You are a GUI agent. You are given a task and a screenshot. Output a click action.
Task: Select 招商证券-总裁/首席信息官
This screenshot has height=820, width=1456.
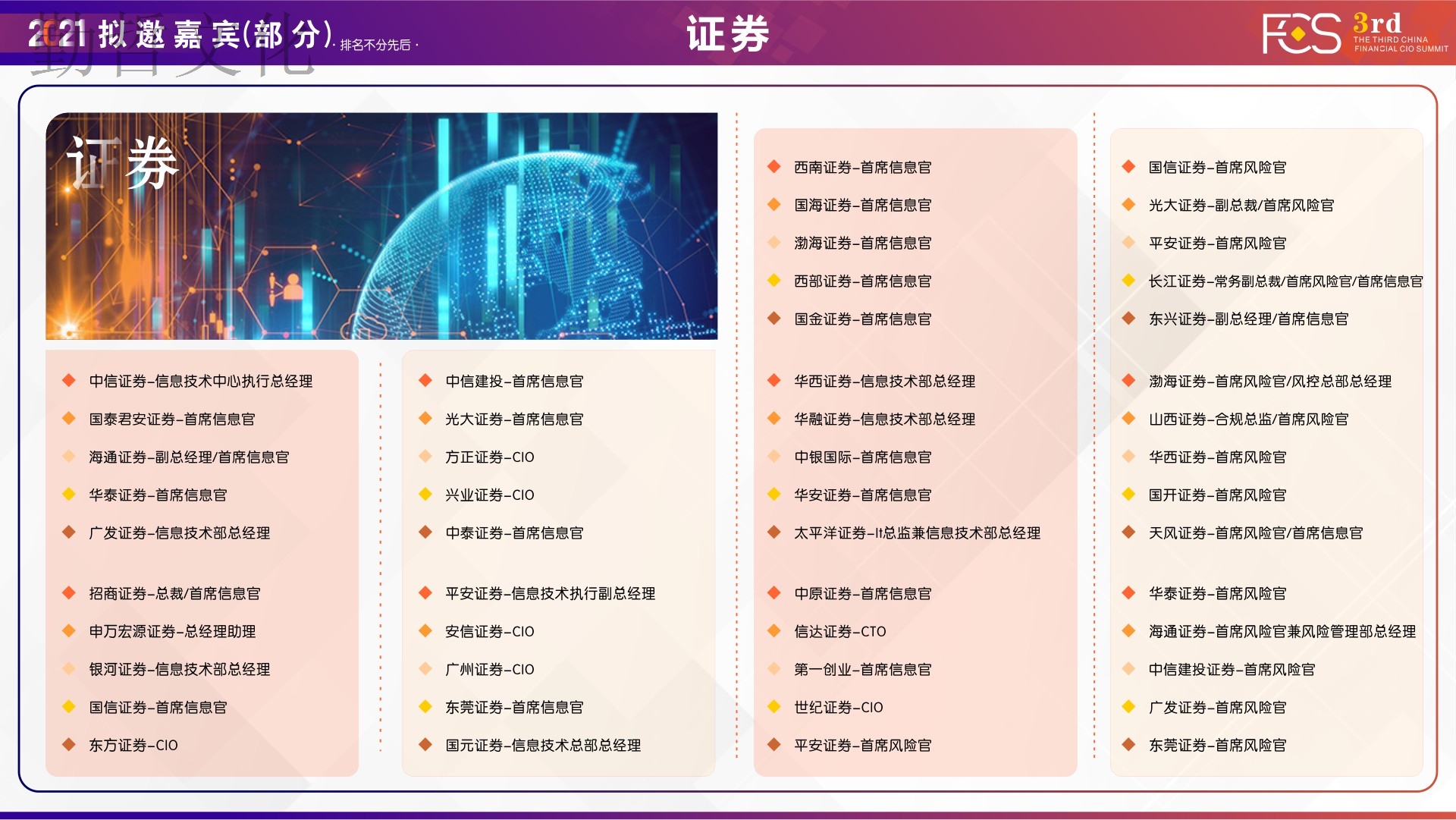[x=174, y=594]
